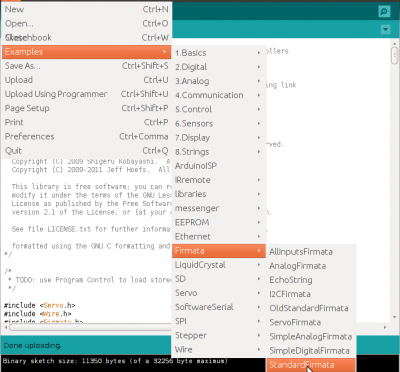
Task: Open Page Setup menu entry
Action: tap(87, 108)
